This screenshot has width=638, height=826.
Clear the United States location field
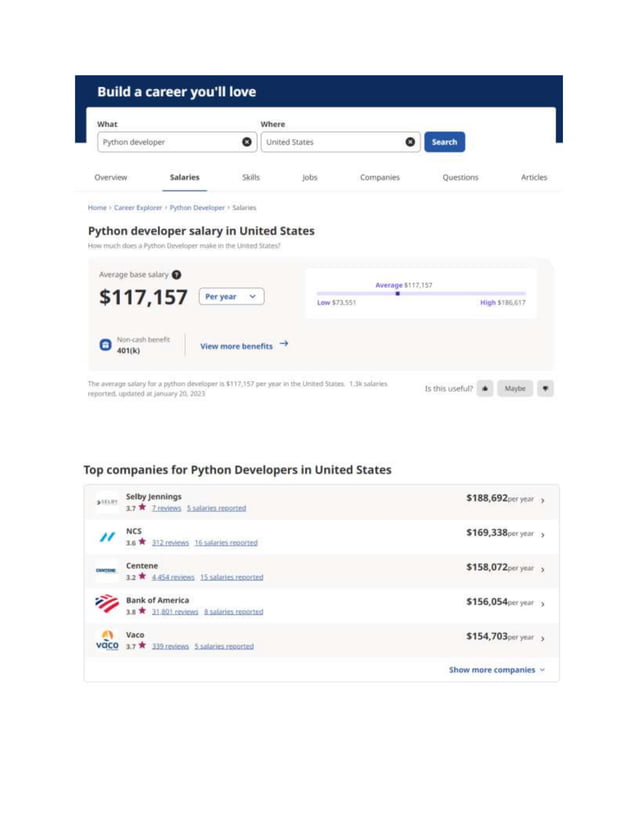[410, 142]
